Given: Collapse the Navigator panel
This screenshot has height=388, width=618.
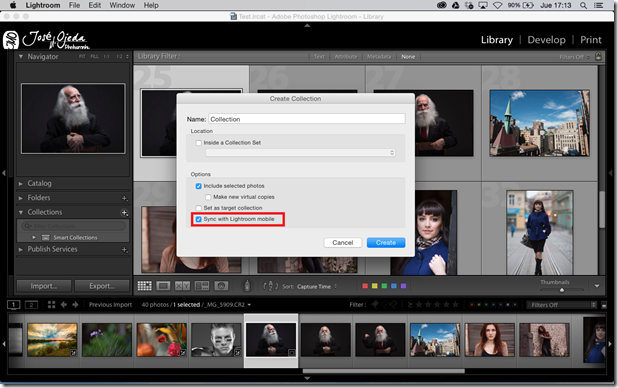Looking at the screenshot, I should tap(20, 57).
